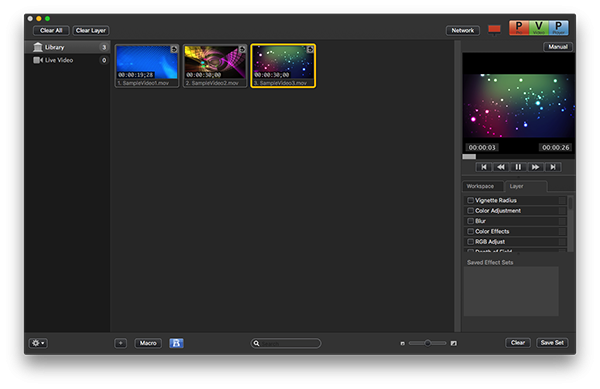Select the SampleVideo2.mov thumbnail

(x=215, y=66)
